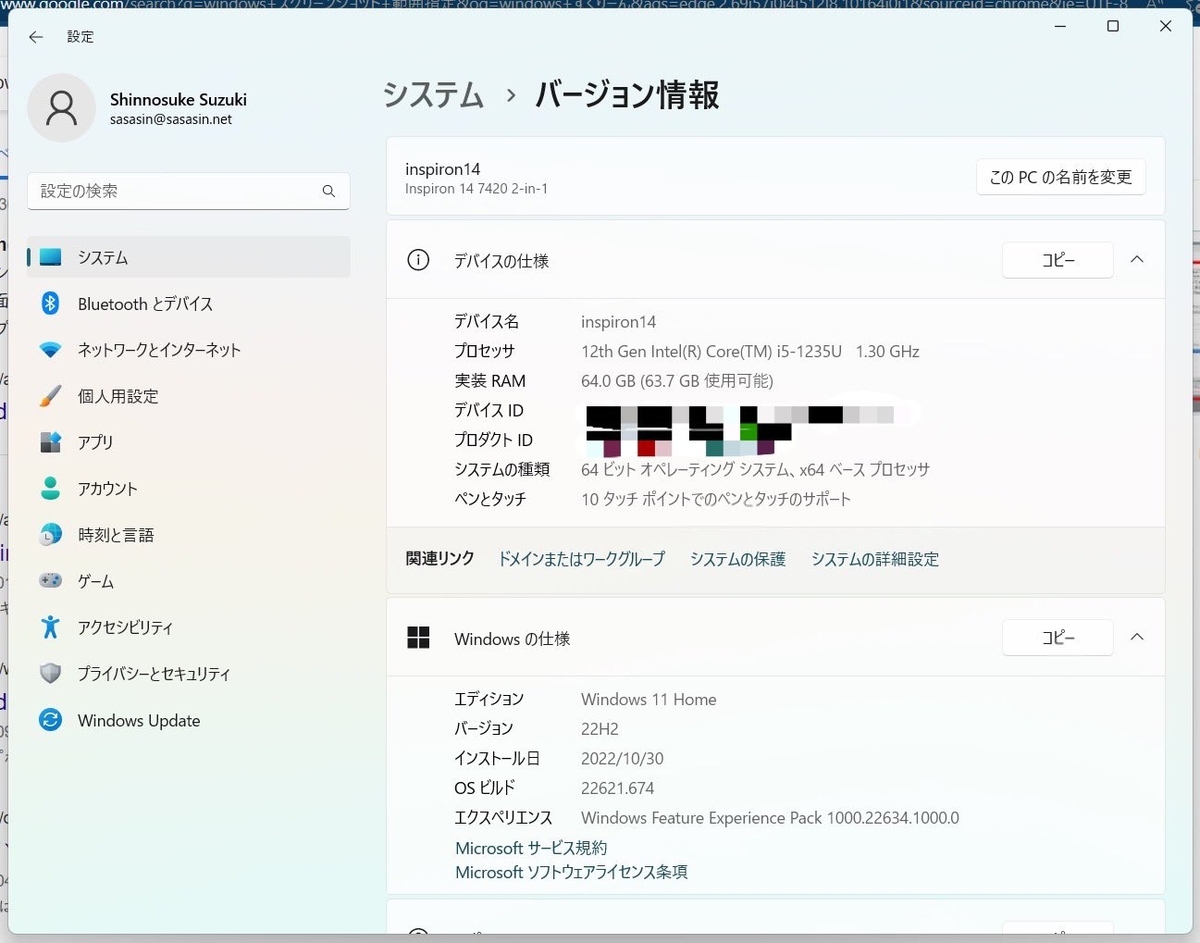
Task: Click この PC の名前を変更 button
Action: click(x=1060, y=177)
